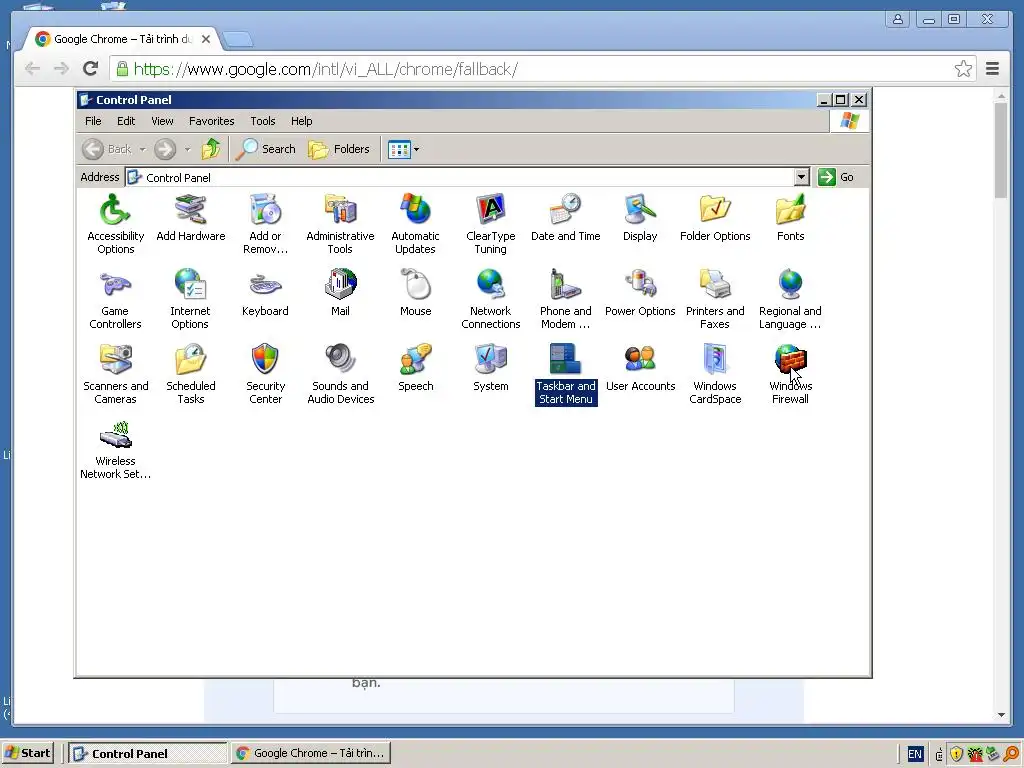Open Internet Options icon

[x=190, y=299]
